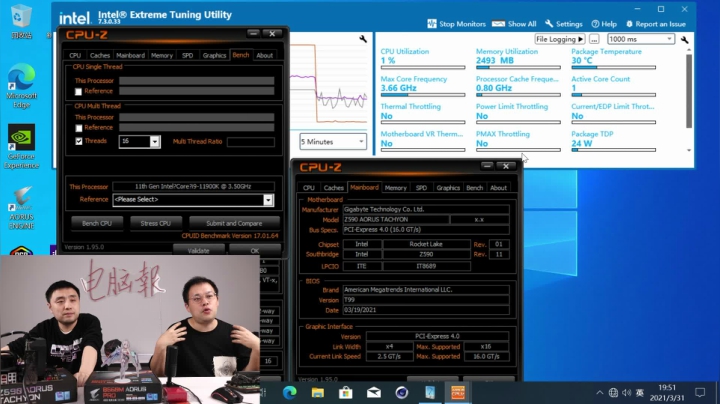
Task: Open the XTU Help menu
Action: [x=604, y=24]
